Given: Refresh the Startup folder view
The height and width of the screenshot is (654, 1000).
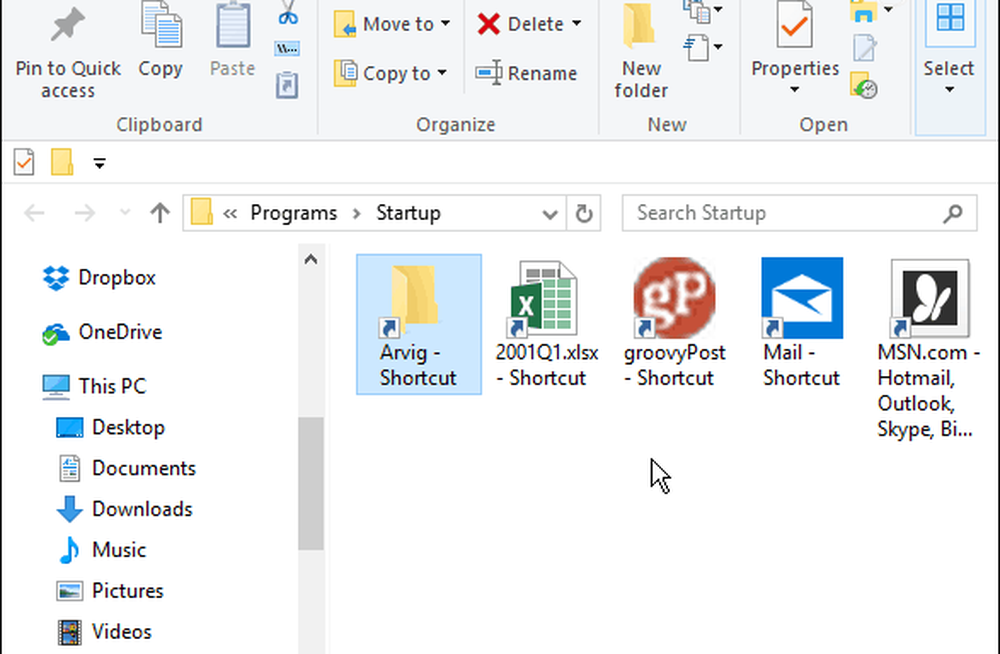Looking at the screenshot, I should 583,213.
